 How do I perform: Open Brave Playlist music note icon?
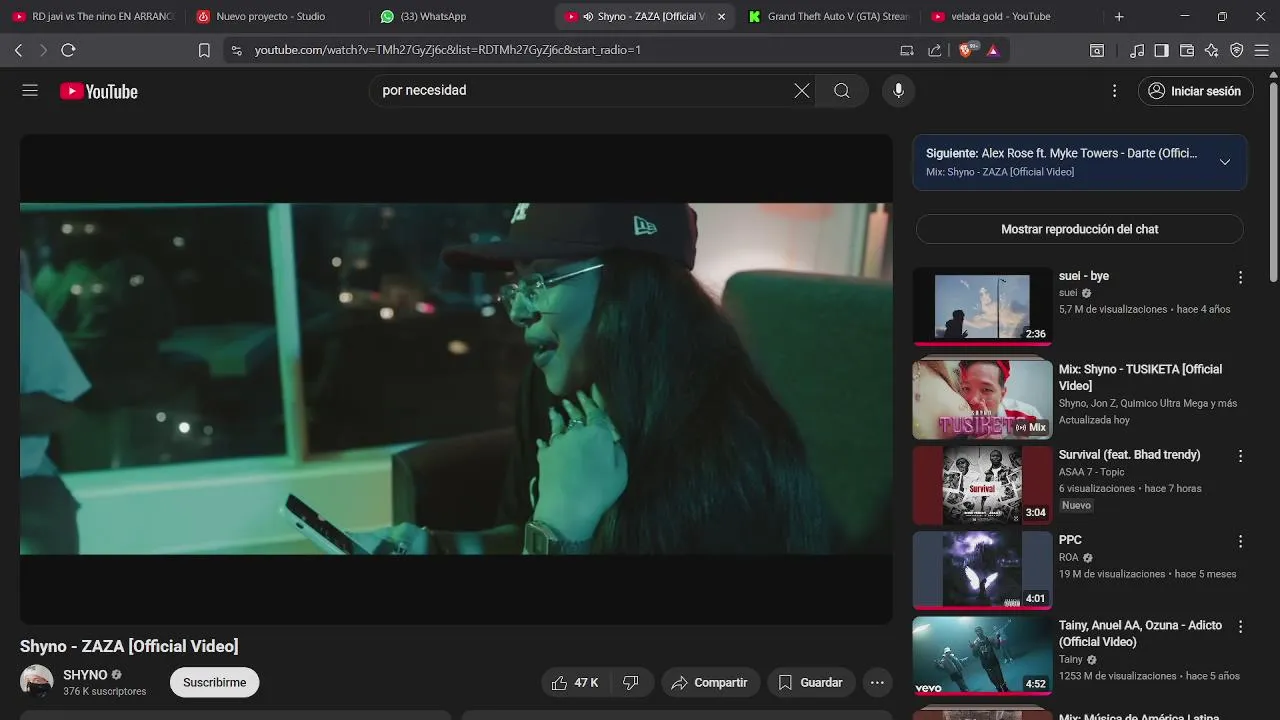1137,50
